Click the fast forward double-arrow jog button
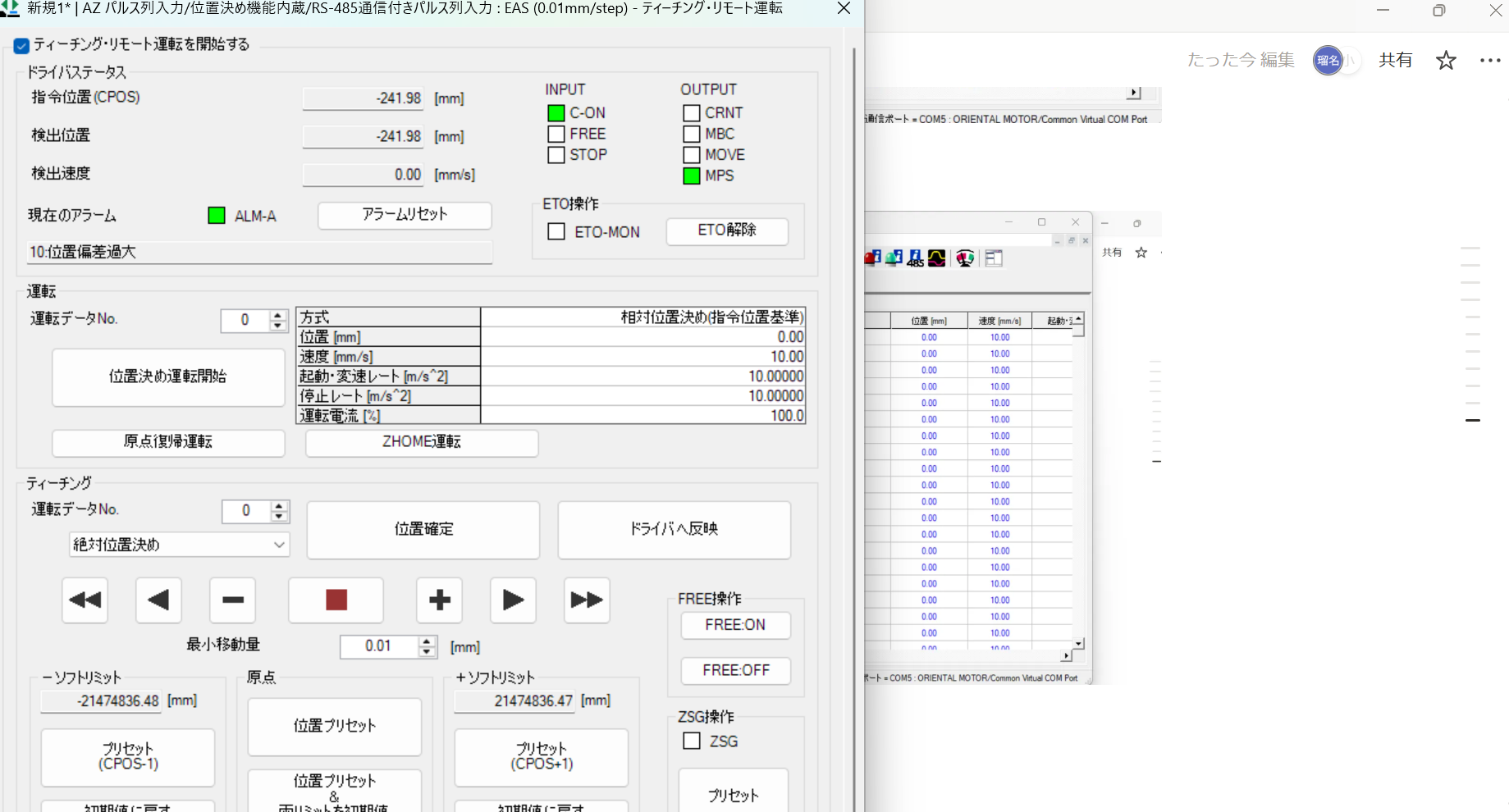 587,600
